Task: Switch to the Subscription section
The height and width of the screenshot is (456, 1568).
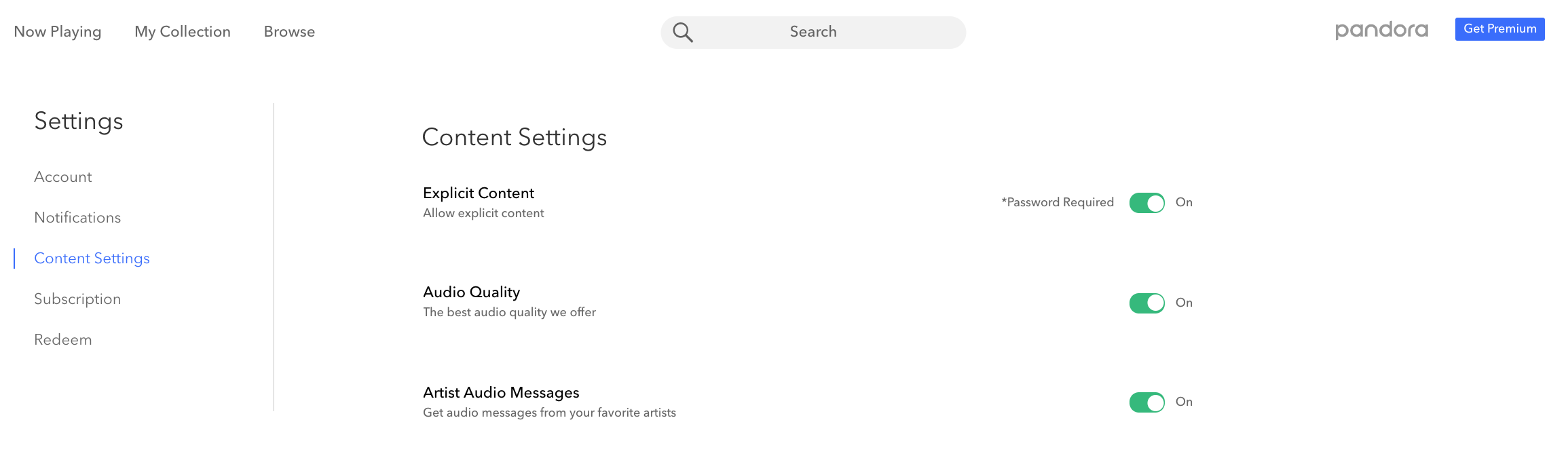Action: pos(77,299)
